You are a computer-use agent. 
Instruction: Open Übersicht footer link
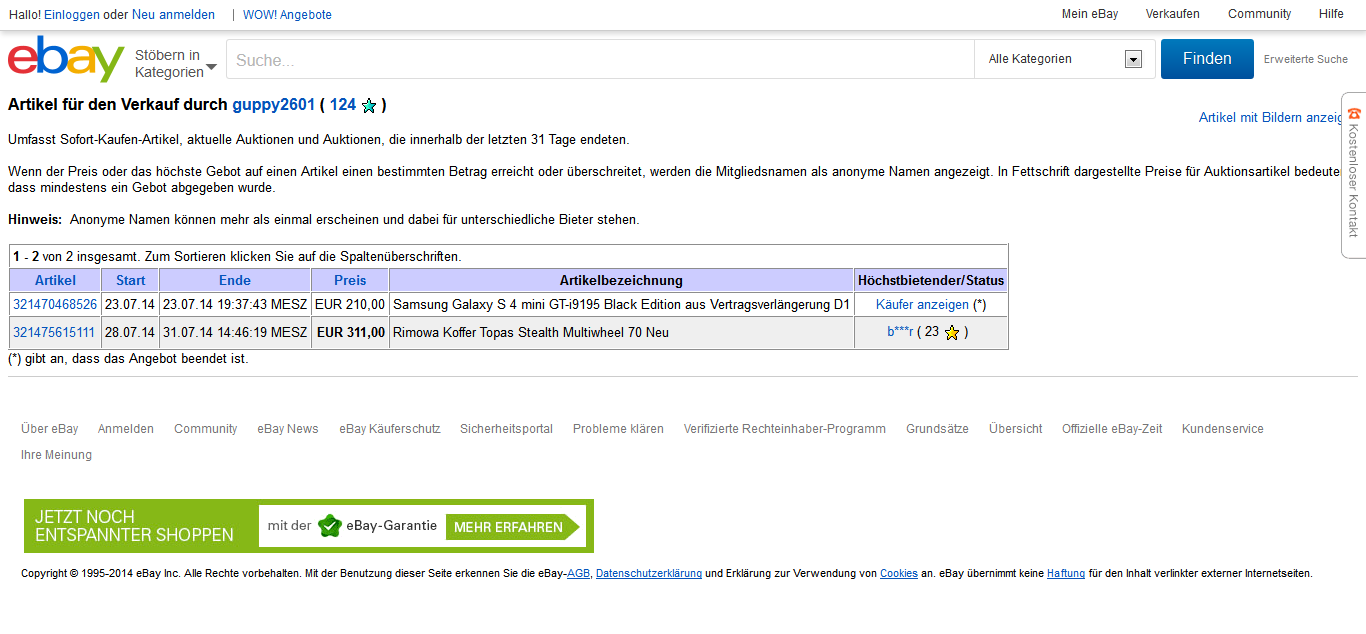(x=1016, y=429)
